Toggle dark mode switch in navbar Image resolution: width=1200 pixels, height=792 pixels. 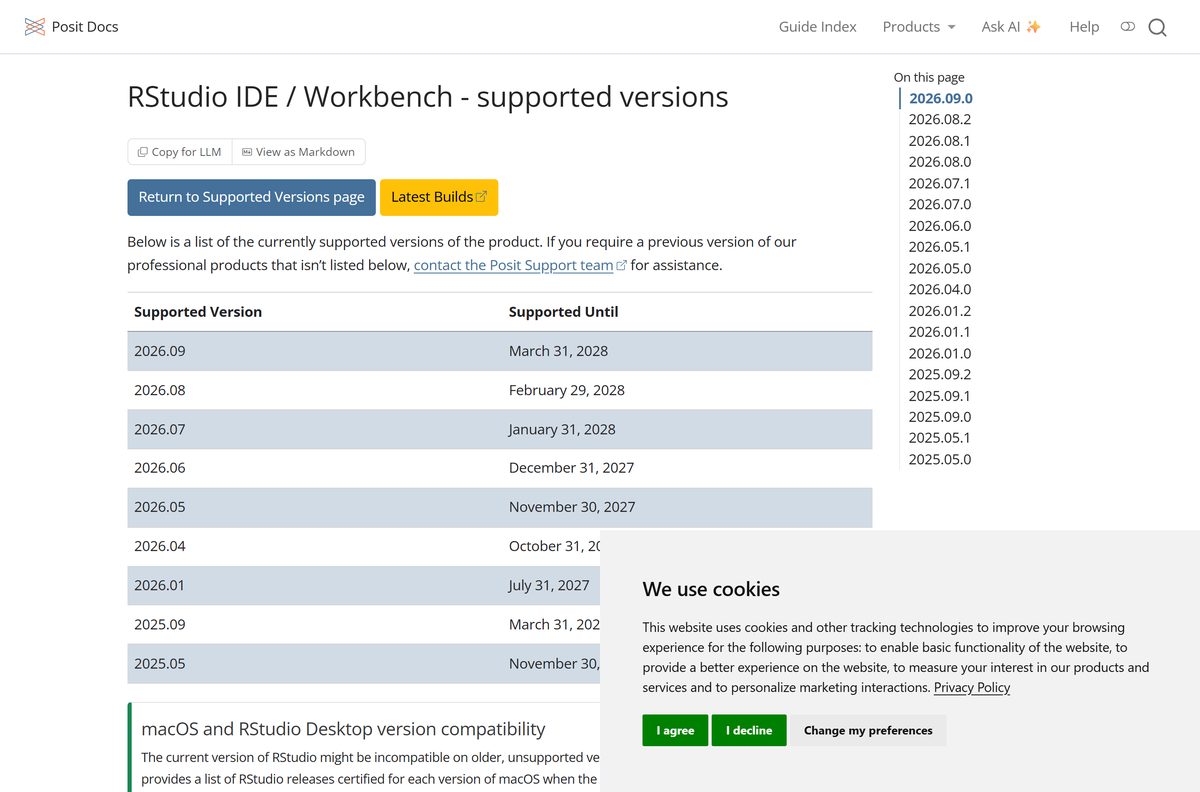[x=1128, y=27]
